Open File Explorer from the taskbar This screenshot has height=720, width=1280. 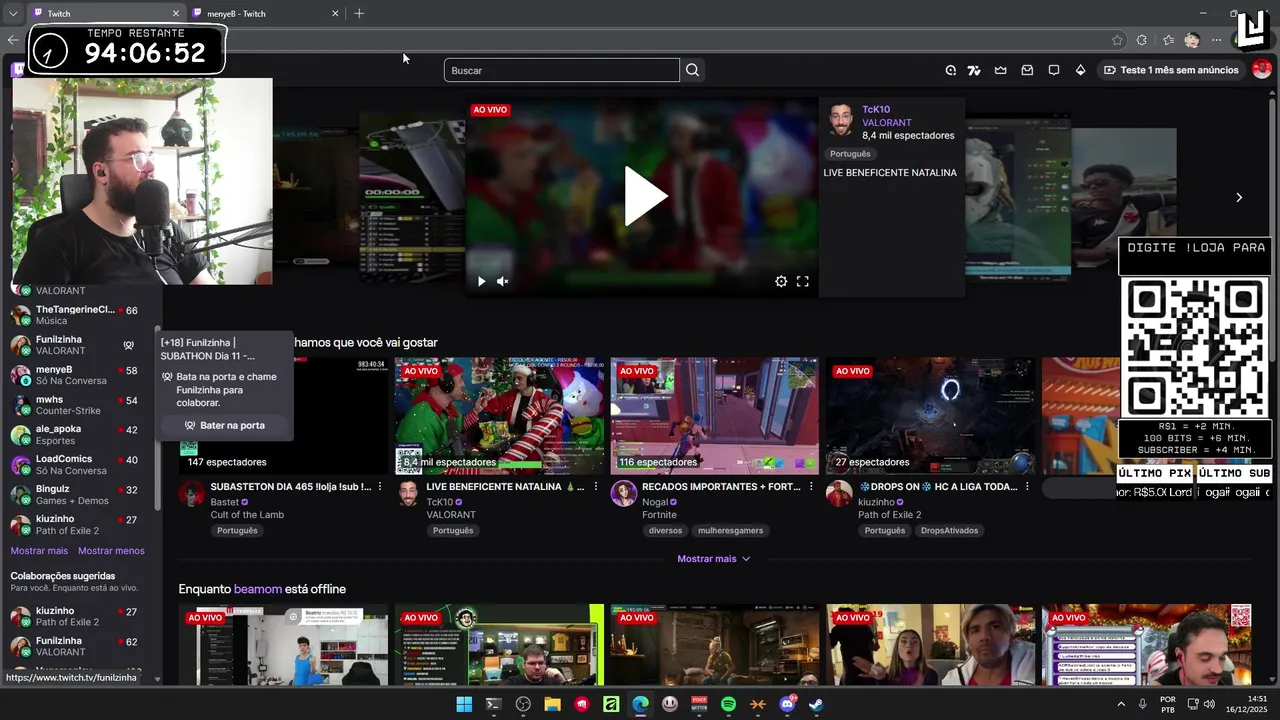(x=552, y=704)
